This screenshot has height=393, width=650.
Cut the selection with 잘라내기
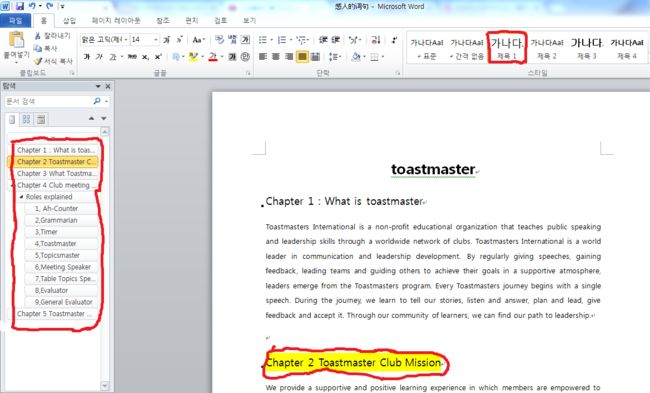52,36
